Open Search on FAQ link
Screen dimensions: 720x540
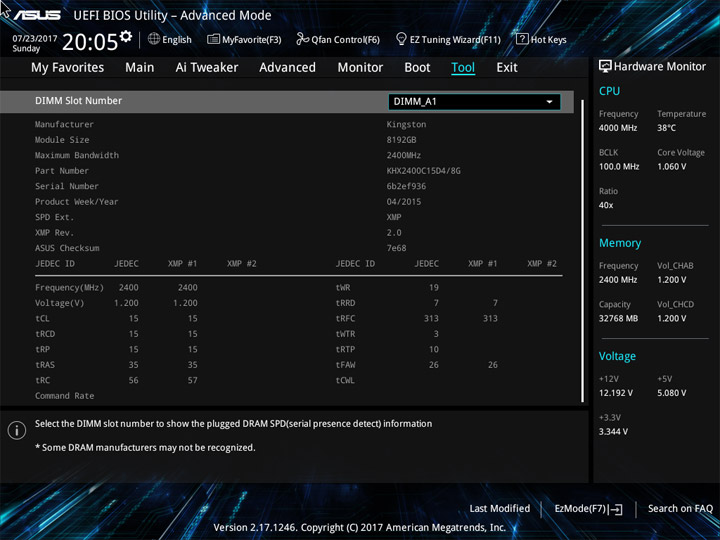(x=680, y=508)
